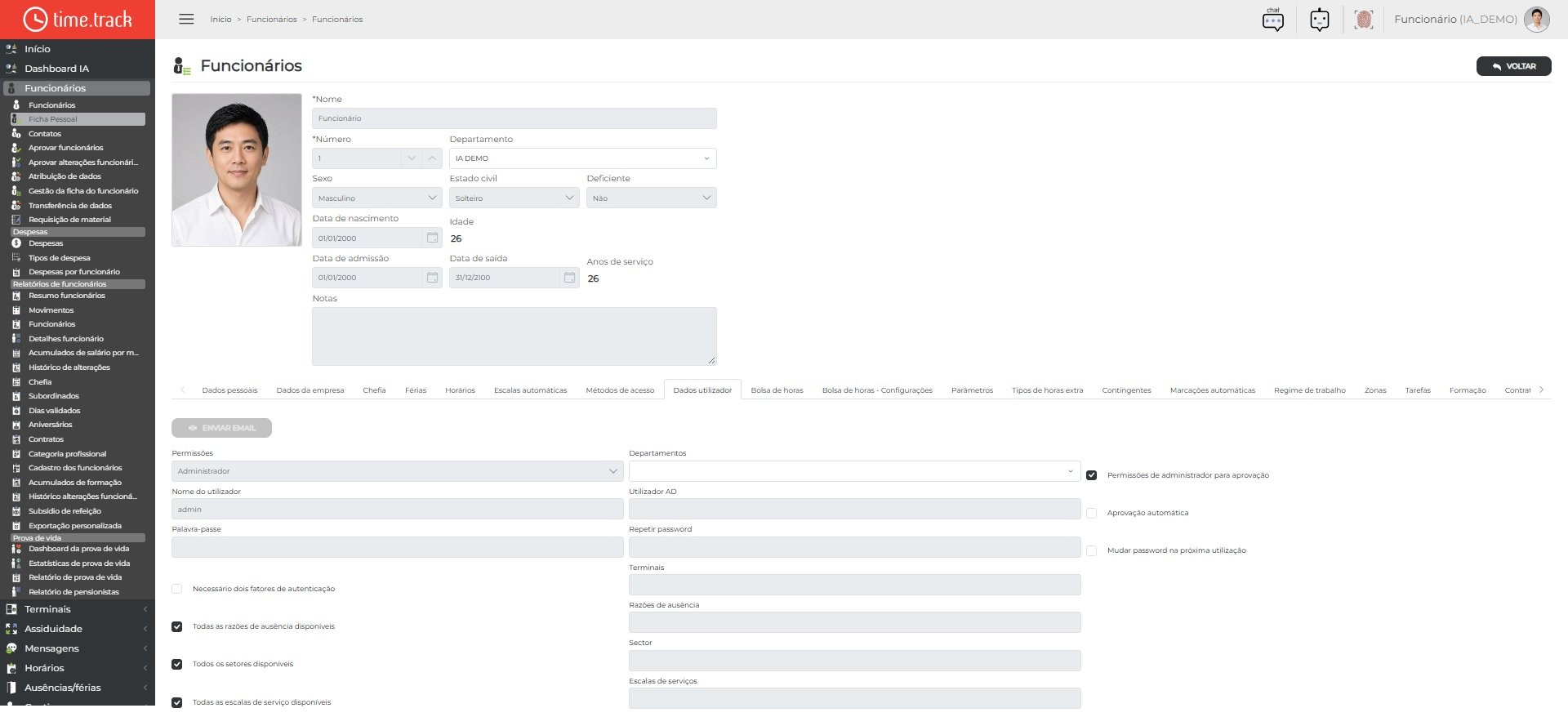Image resolution: width=1568 pixels, height=717 pixels.
Task: Enable Necessário dois fatores de autenticação
Action: pos(176,589)
